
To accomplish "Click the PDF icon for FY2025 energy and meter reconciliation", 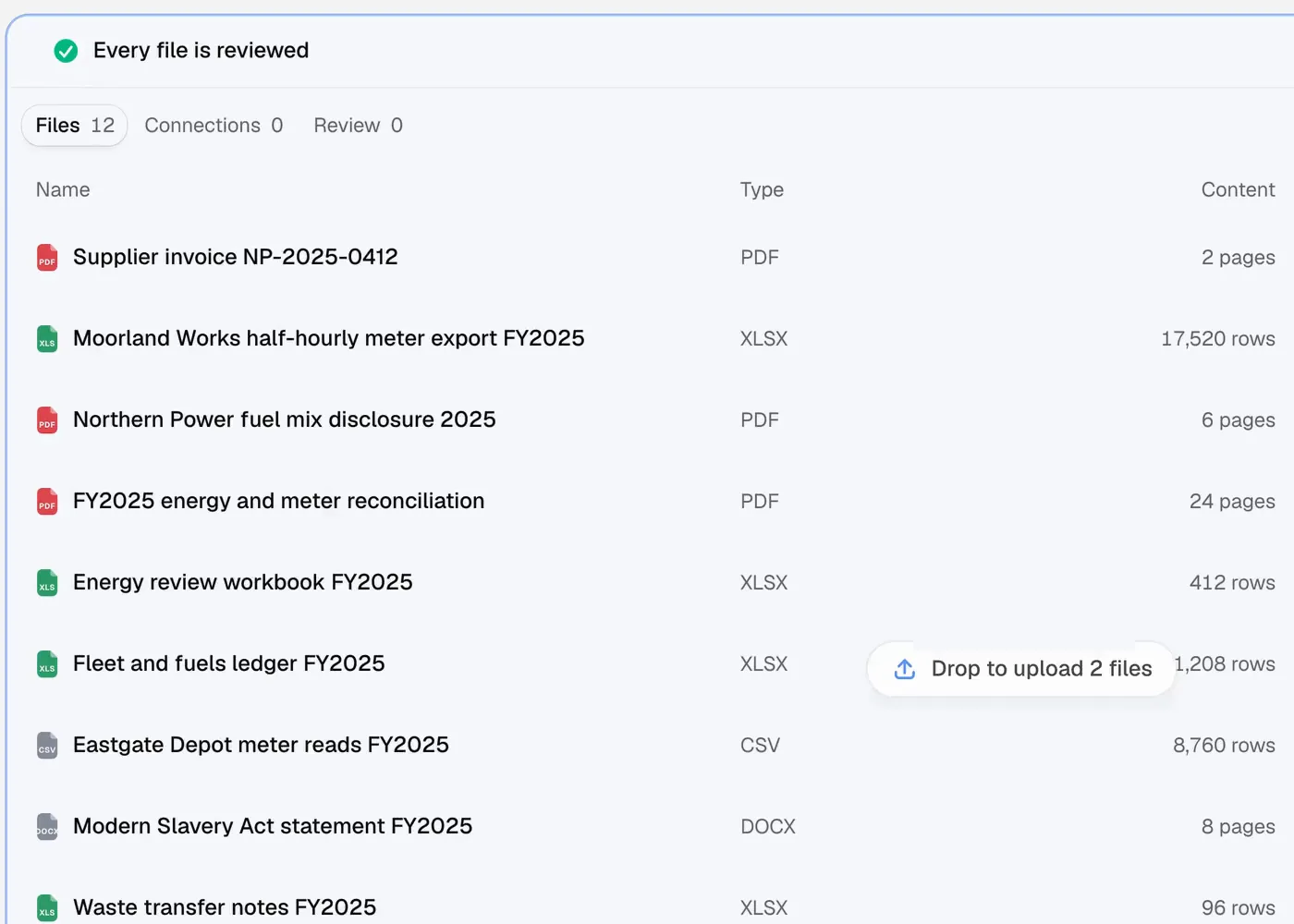I will [x=47, y=502].
